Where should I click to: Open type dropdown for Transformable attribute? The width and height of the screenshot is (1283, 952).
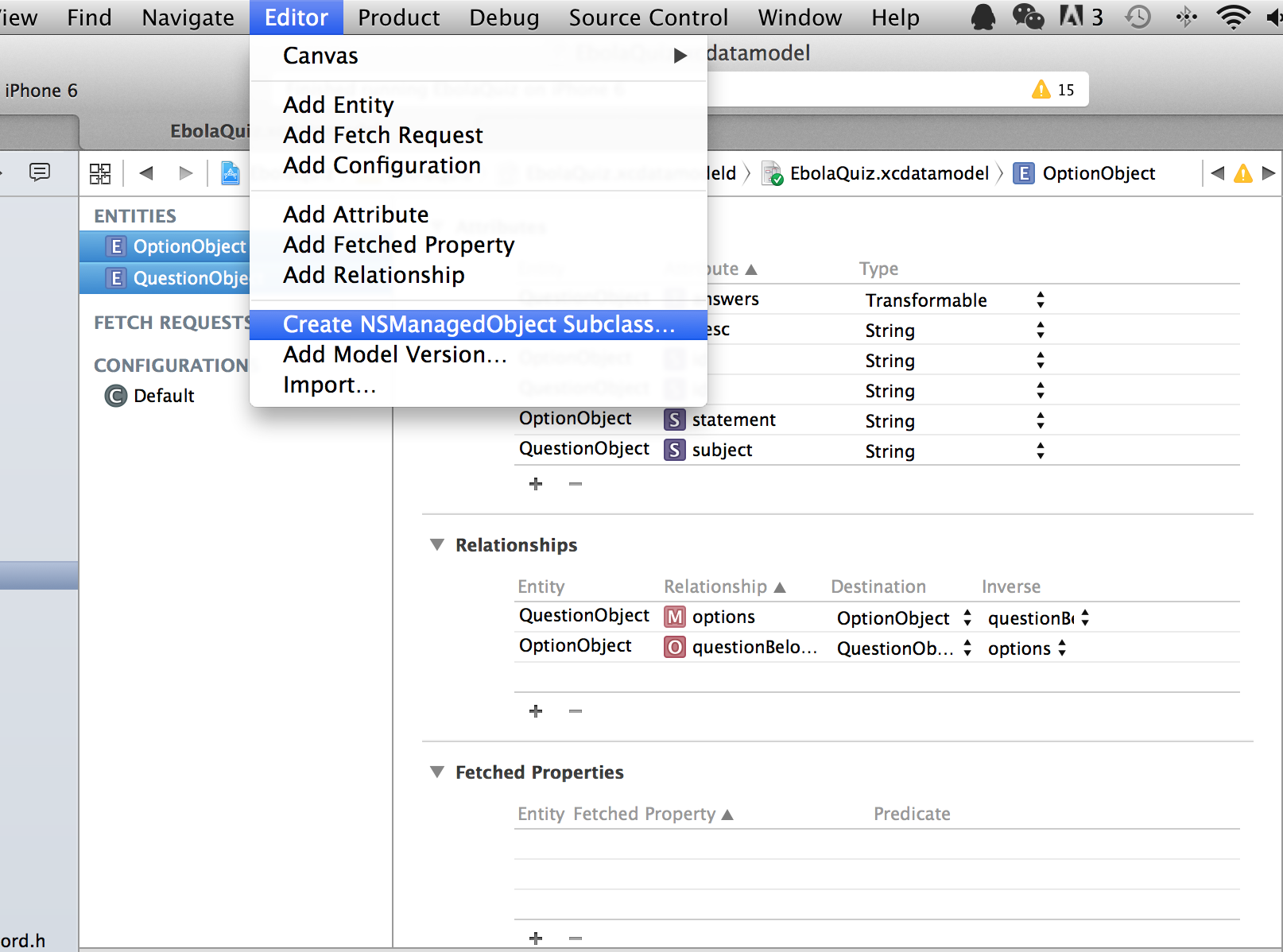point(1041,300)
